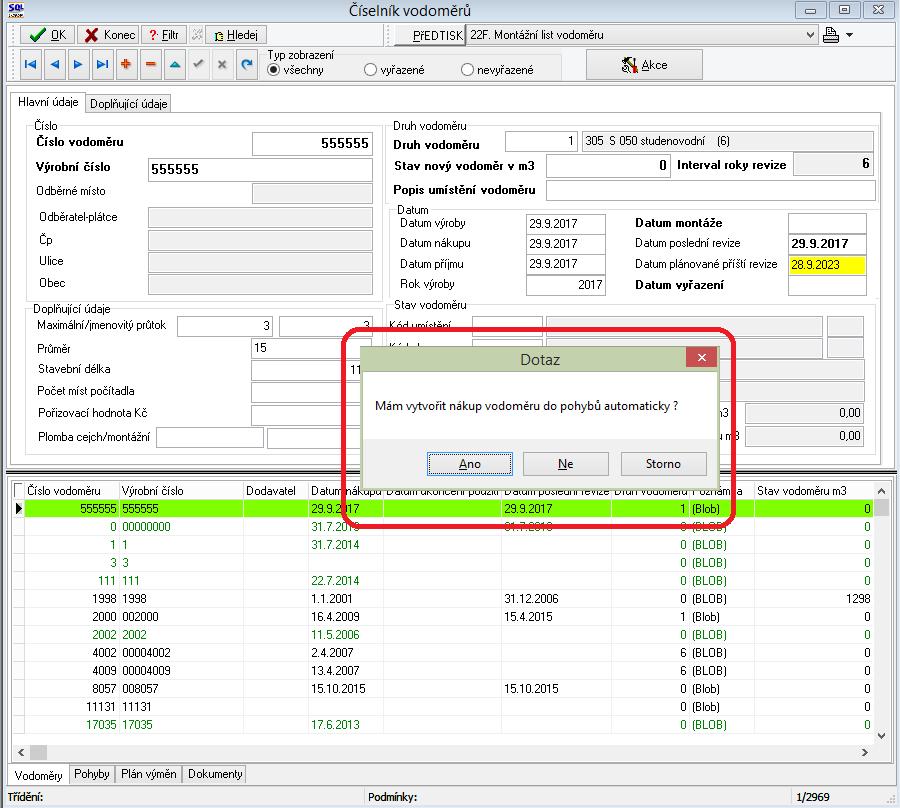This screenshot has width=900, height=808.
Task: Jump to the last record
Action: pos(102,65)
